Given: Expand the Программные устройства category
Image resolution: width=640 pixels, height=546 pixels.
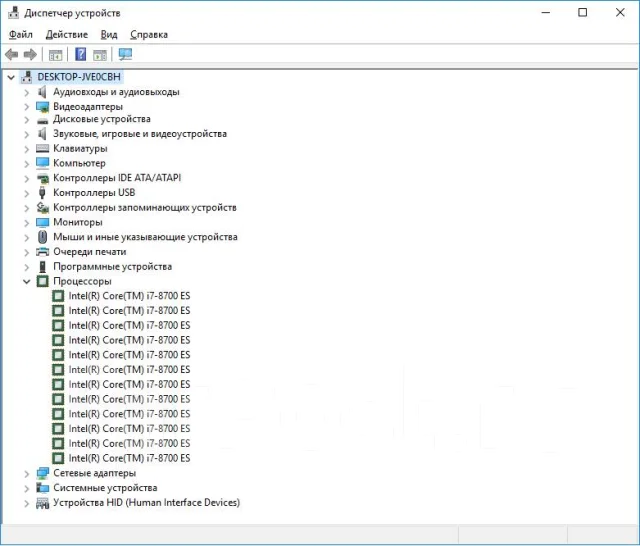Looking at the screenshot, I should coord(27,267).
